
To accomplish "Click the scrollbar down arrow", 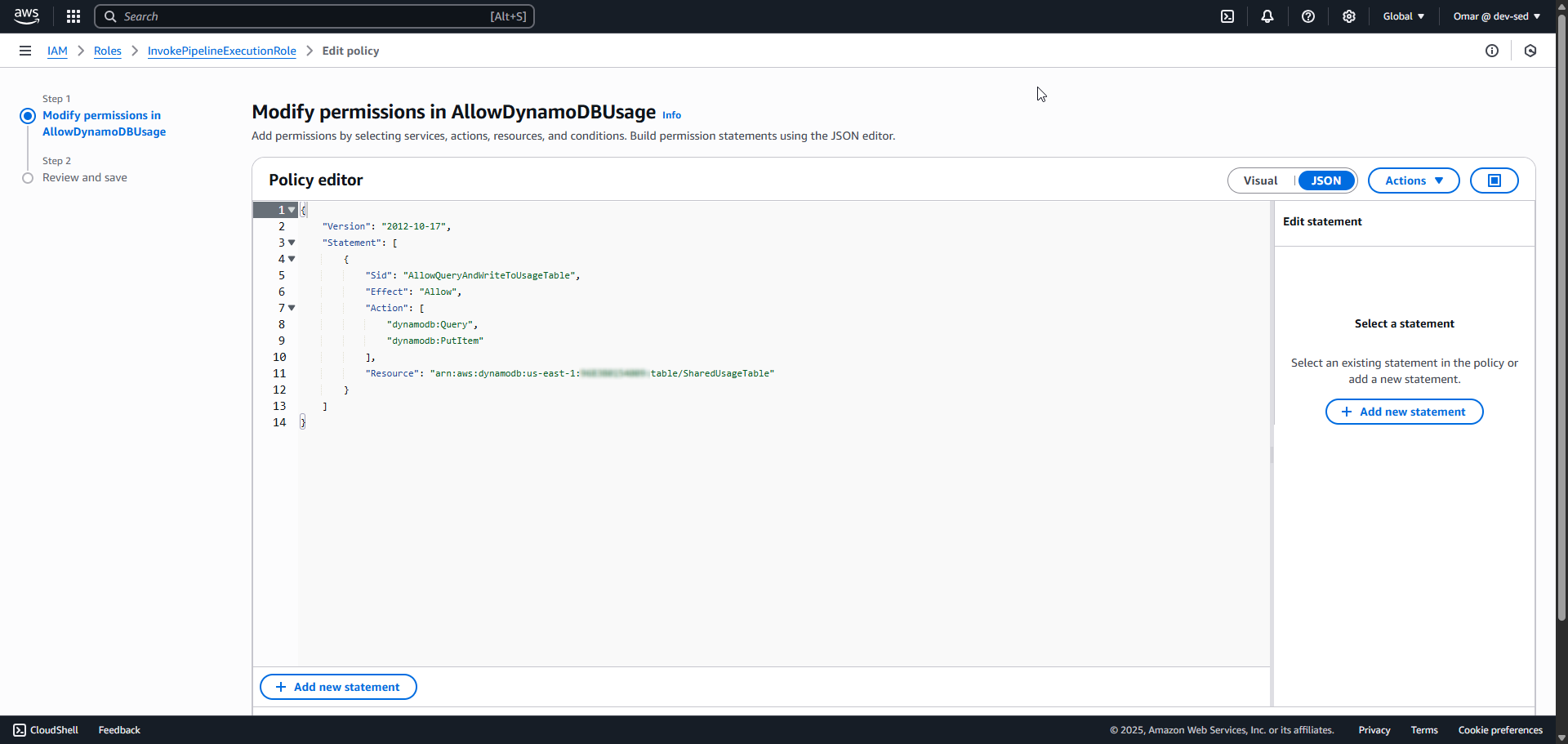I will [1561, 737].
